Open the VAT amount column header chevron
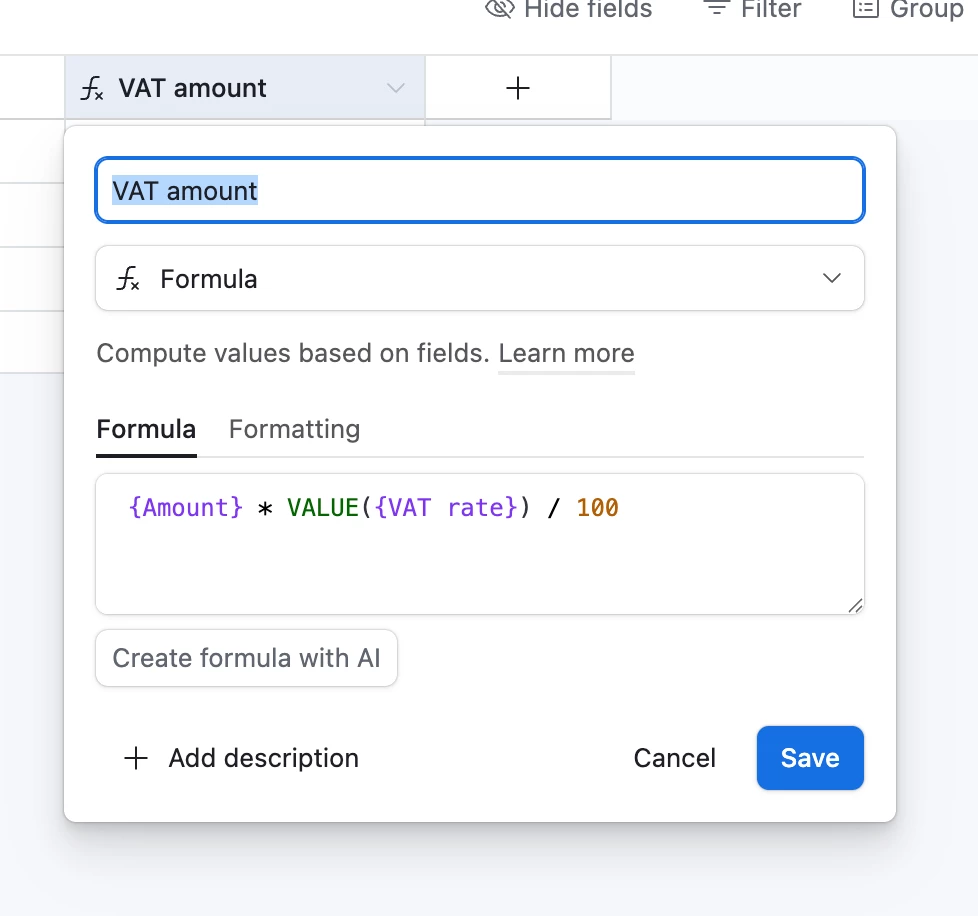 coord(396,89)
